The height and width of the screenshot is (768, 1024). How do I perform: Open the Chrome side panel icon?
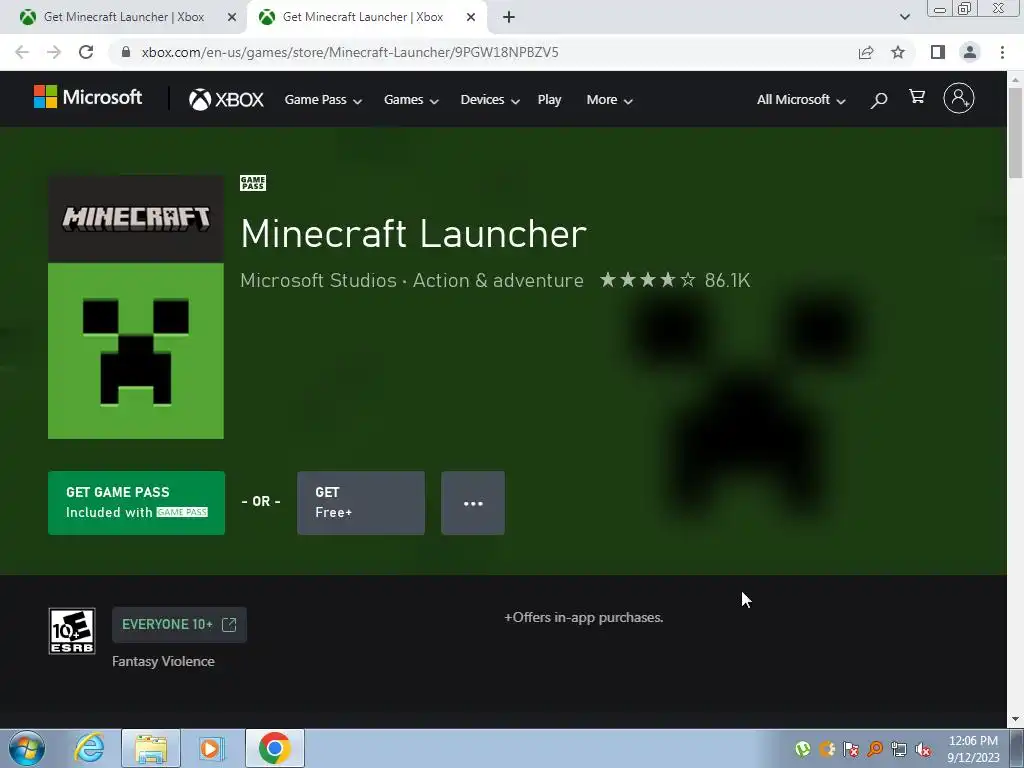tap(938, 52)
